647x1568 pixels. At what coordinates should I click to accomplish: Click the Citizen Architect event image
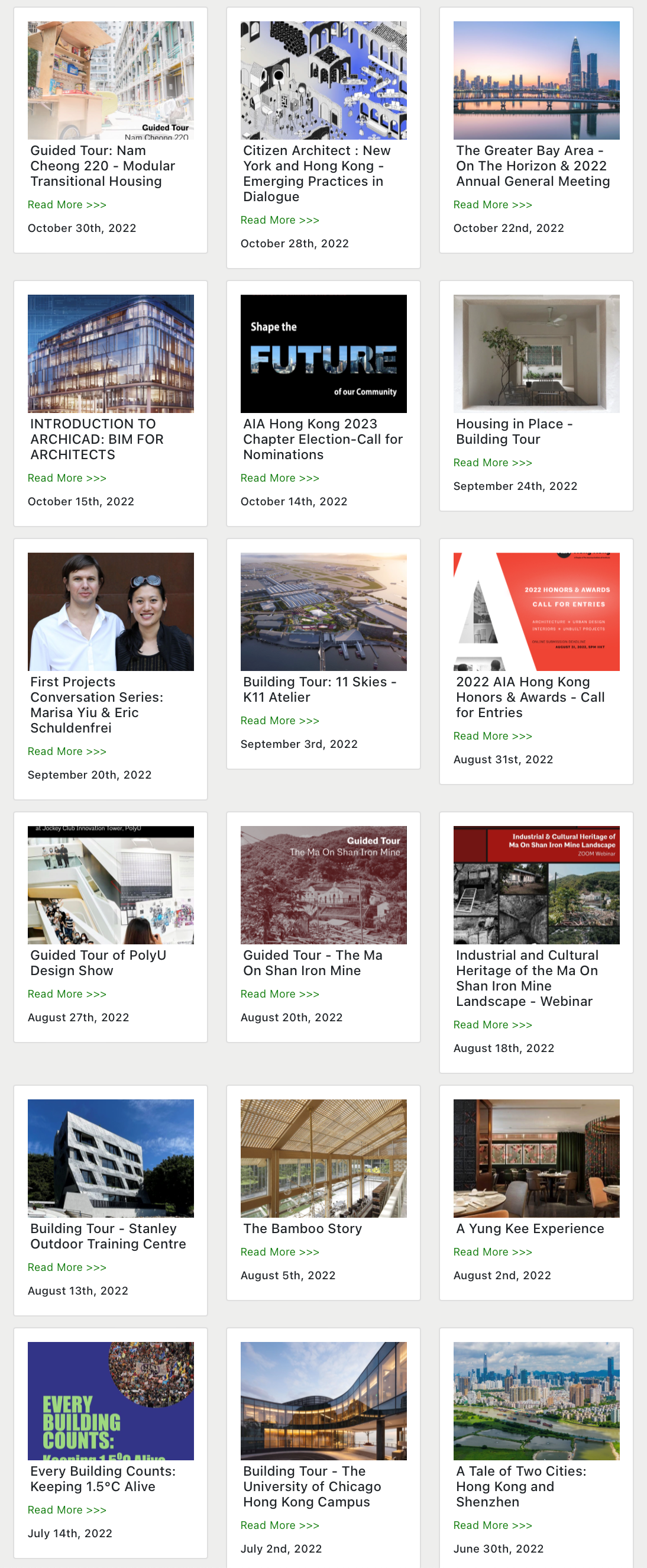coord(324,80)
